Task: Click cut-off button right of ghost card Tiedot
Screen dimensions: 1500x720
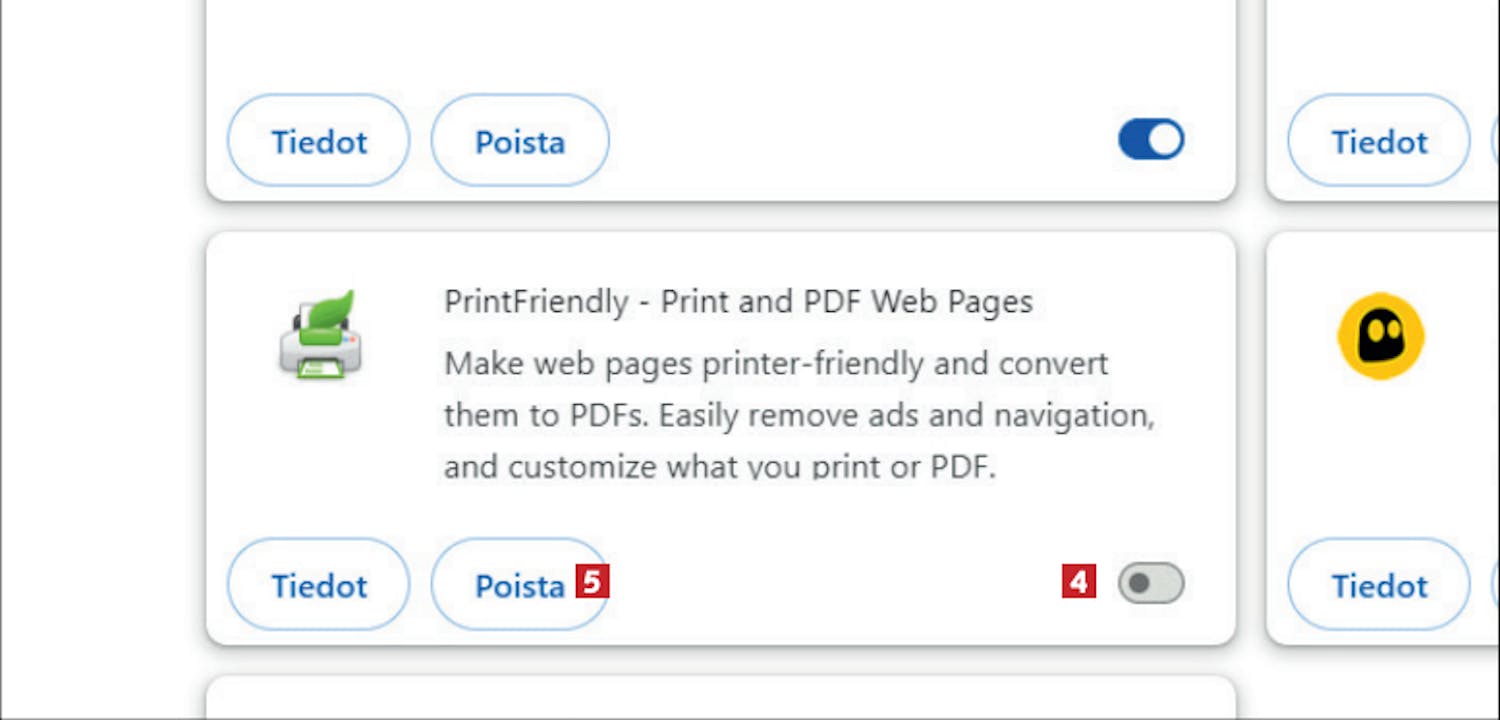Action: point(1496,585)
